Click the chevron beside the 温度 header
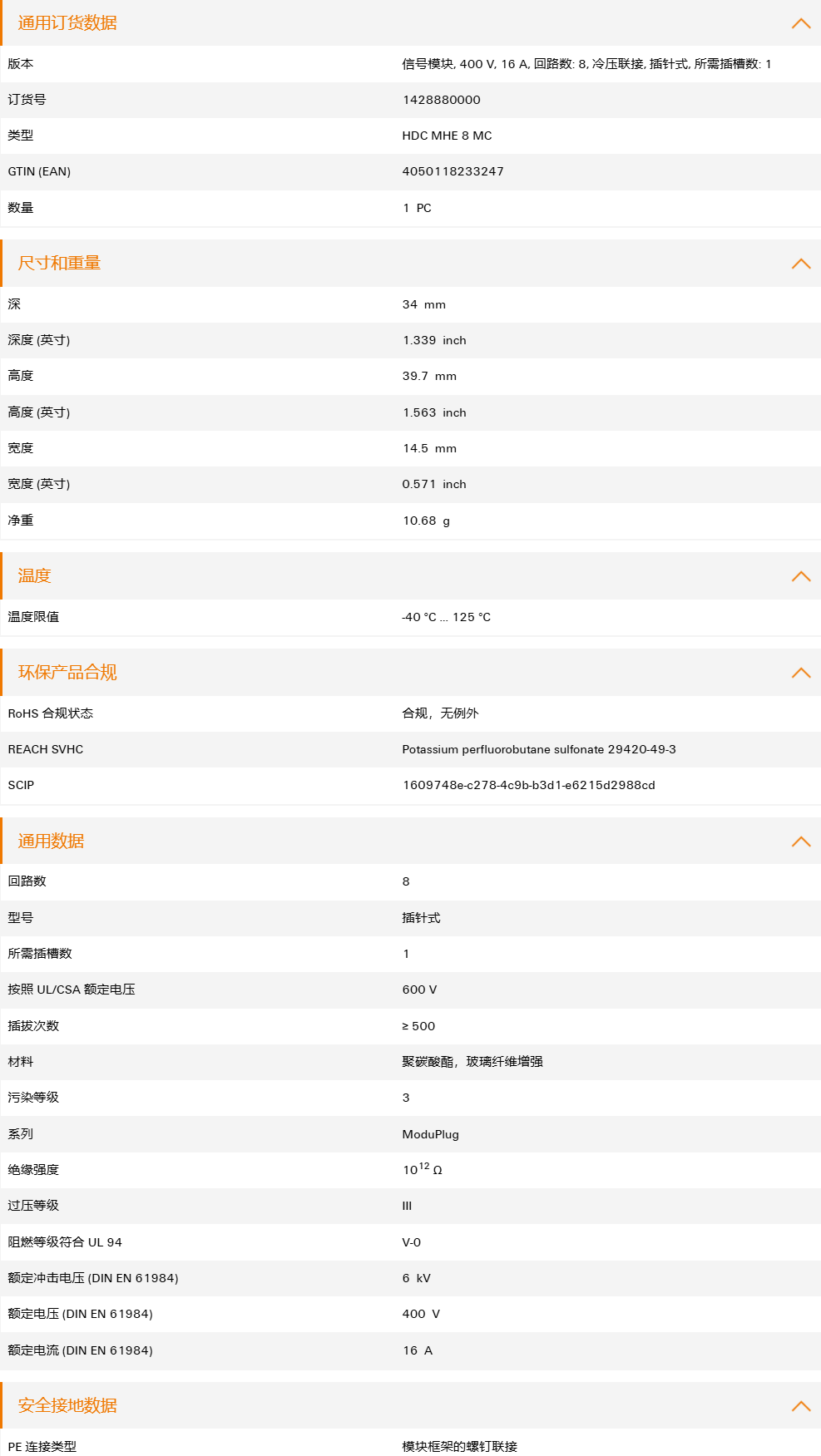Screen dimensions: 821x1456 800,576
